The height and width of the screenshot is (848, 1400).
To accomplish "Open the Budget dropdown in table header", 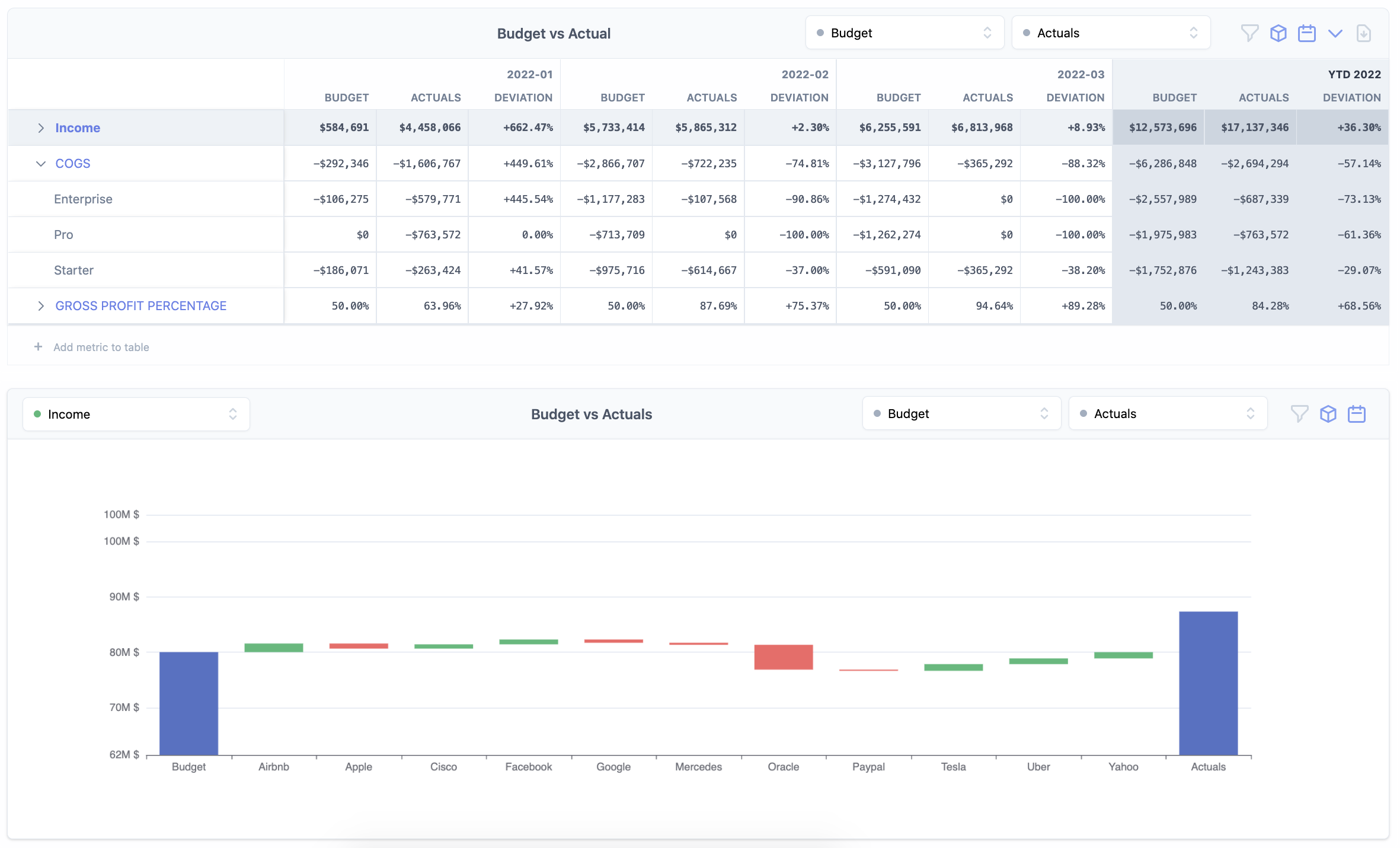I will (x=904, y=33).
